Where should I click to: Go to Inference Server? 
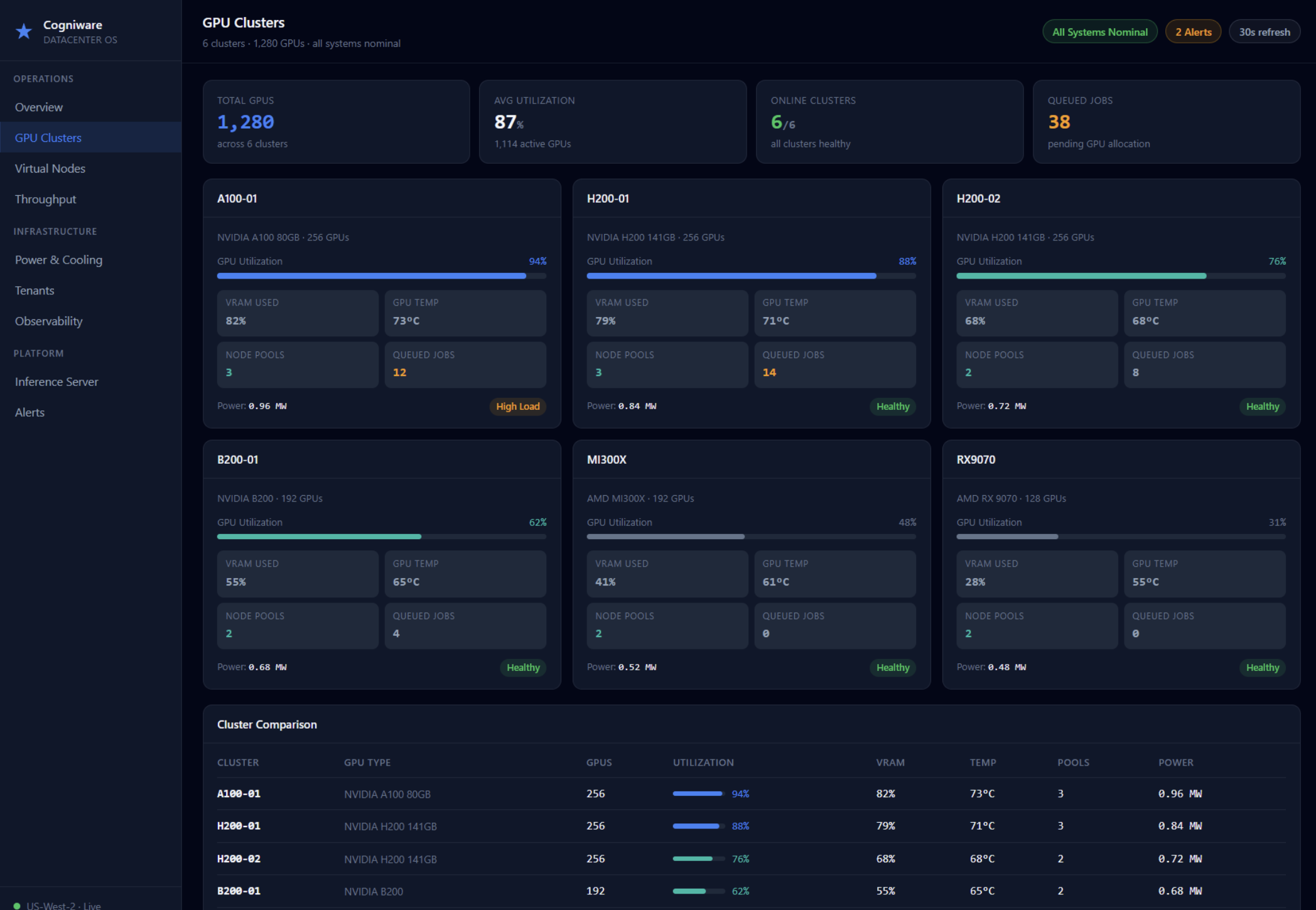point(90,382)
